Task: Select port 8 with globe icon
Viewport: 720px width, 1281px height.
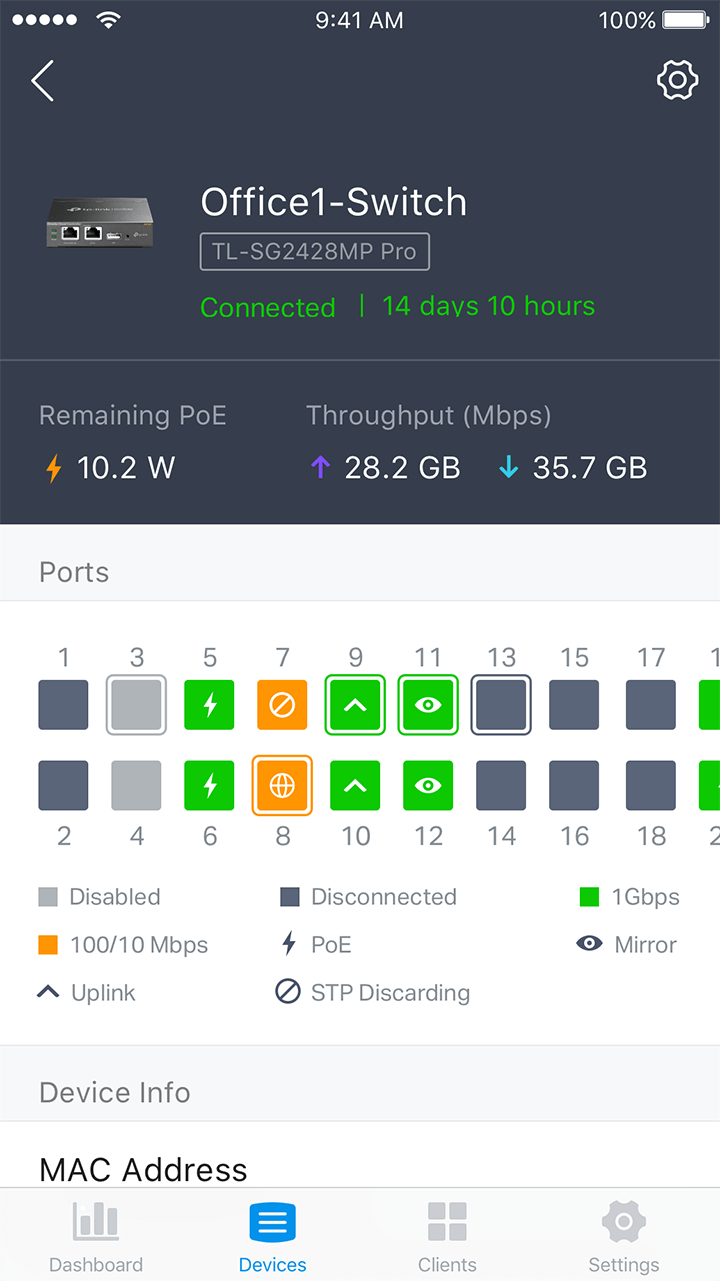Action: pyautogui.click(x=282, y=785)
